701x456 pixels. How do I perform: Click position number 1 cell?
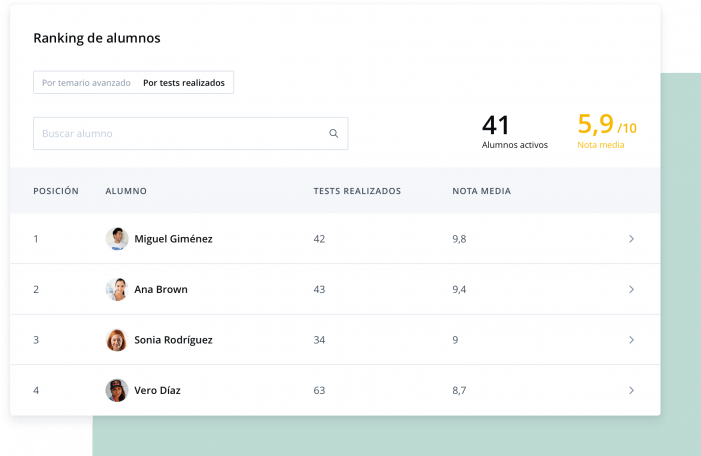point(36,239)
